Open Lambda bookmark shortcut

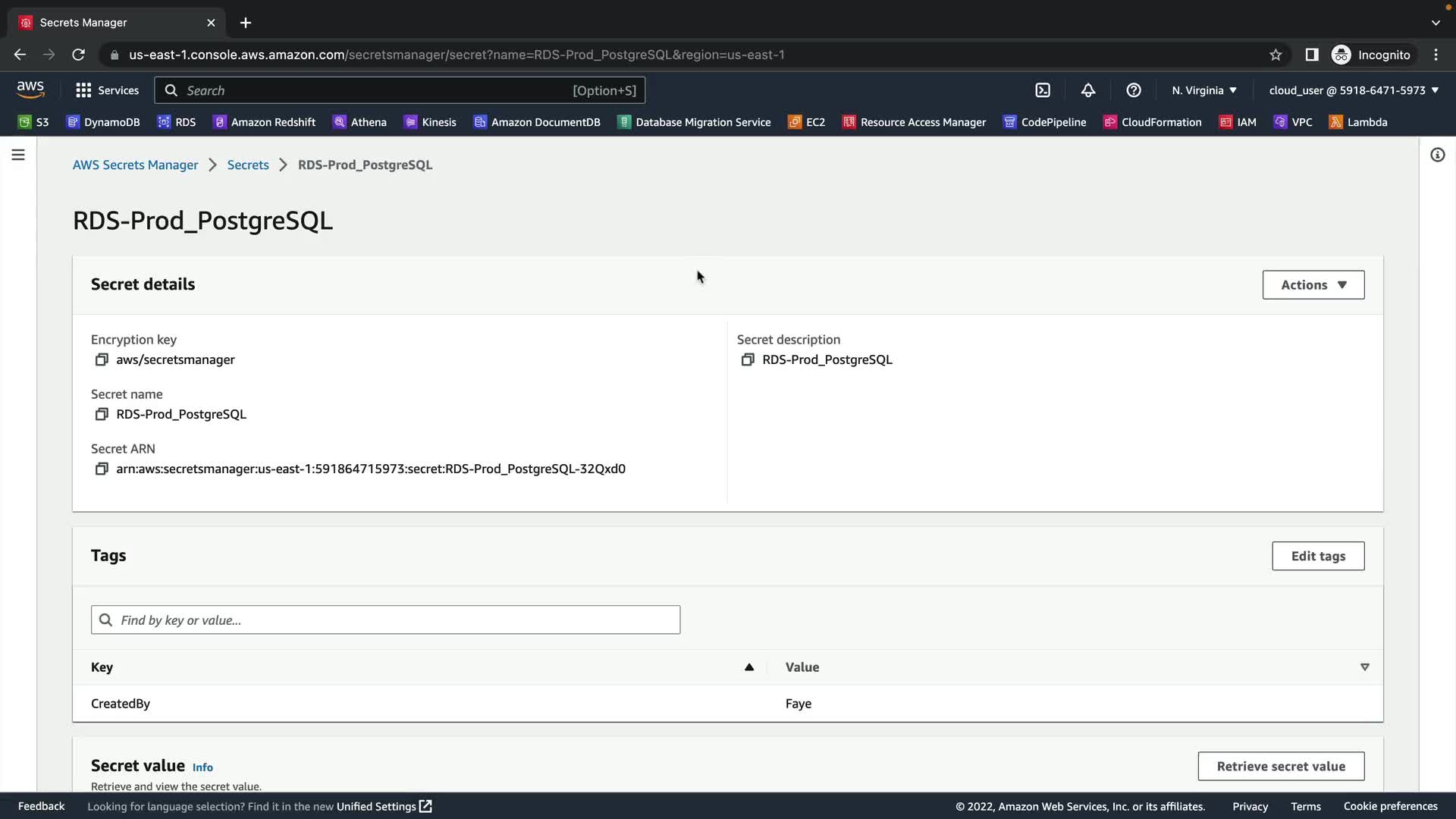[1358, 122]
